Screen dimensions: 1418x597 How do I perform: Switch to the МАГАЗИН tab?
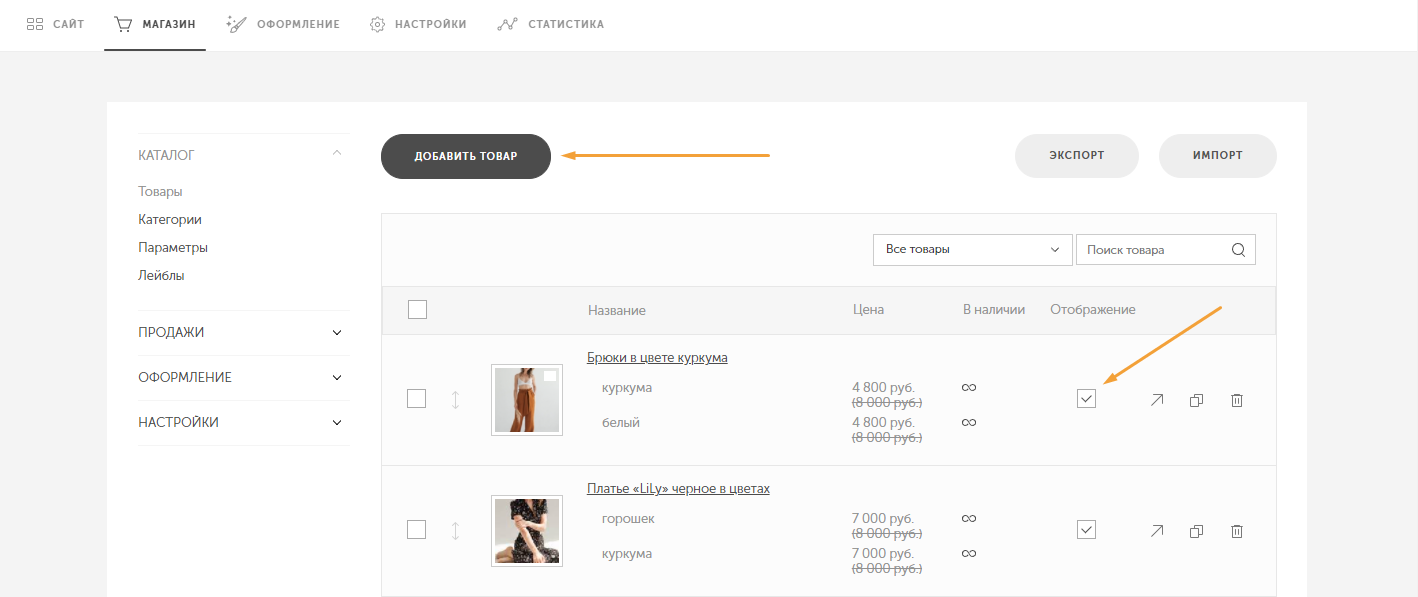point(155,24)
